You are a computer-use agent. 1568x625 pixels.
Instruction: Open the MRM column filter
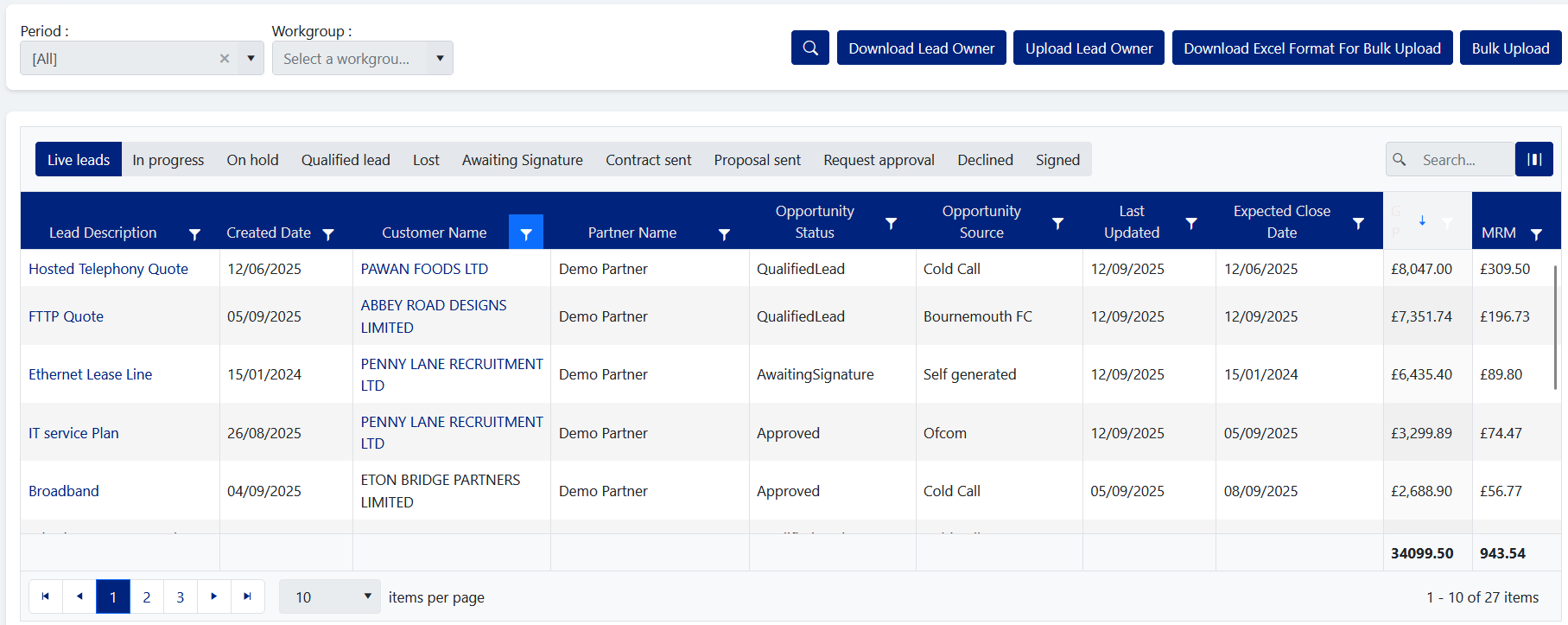point(1536,234)
